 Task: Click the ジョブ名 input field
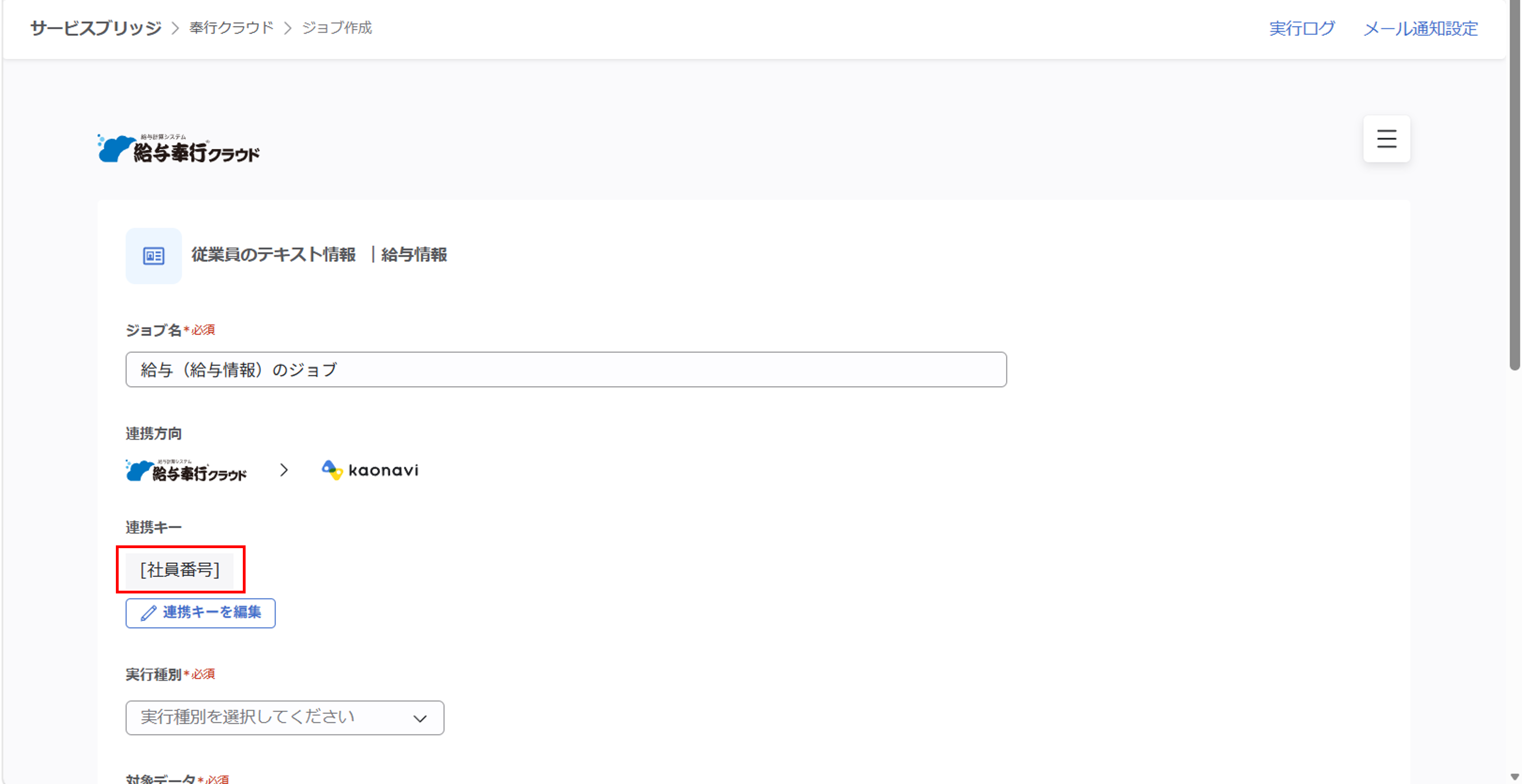(x=566, y=370)
